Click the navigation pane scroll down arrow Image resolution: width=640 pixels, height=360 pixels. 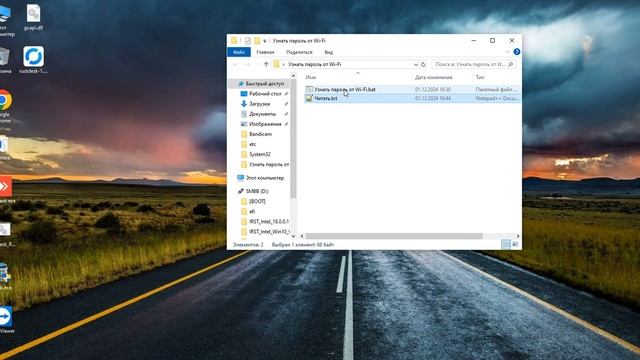pyautogui.click(x=293, y=236)
